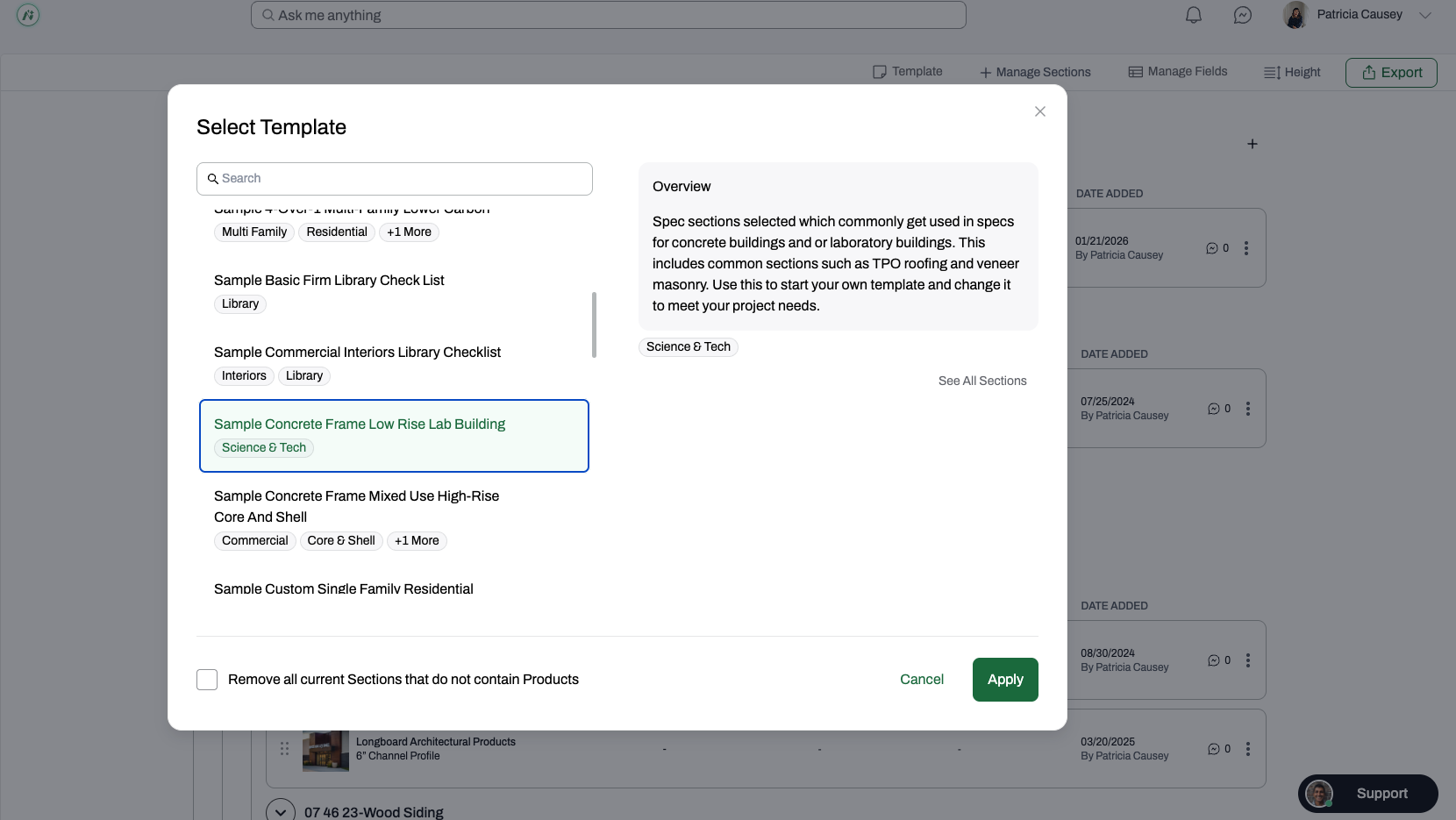Click the app logo icon
This screenshot has height=820, width=1456.
(x=28, y=15)
